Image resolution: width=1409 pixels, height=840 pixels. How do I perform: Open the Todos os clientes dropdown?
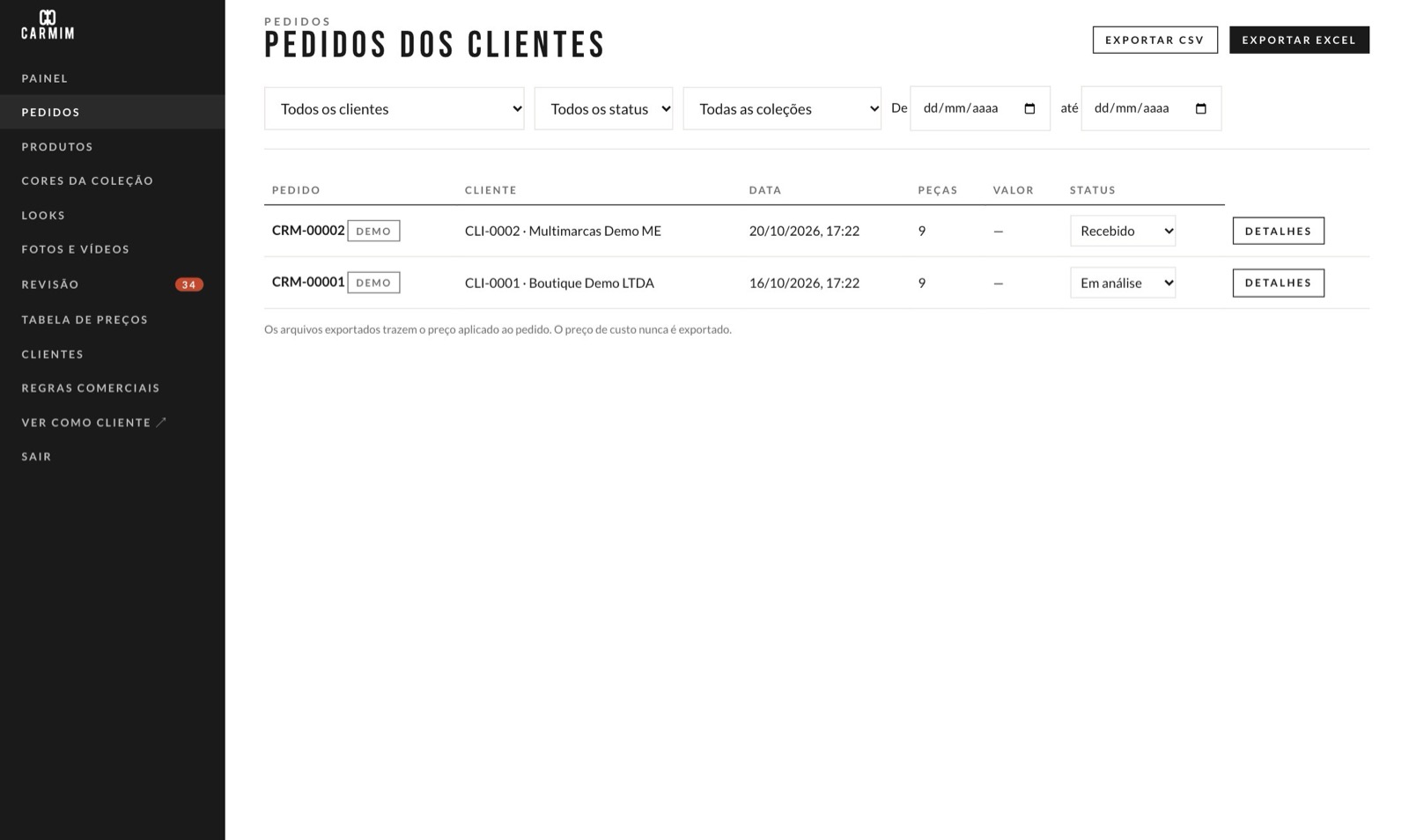click(394, 108)
